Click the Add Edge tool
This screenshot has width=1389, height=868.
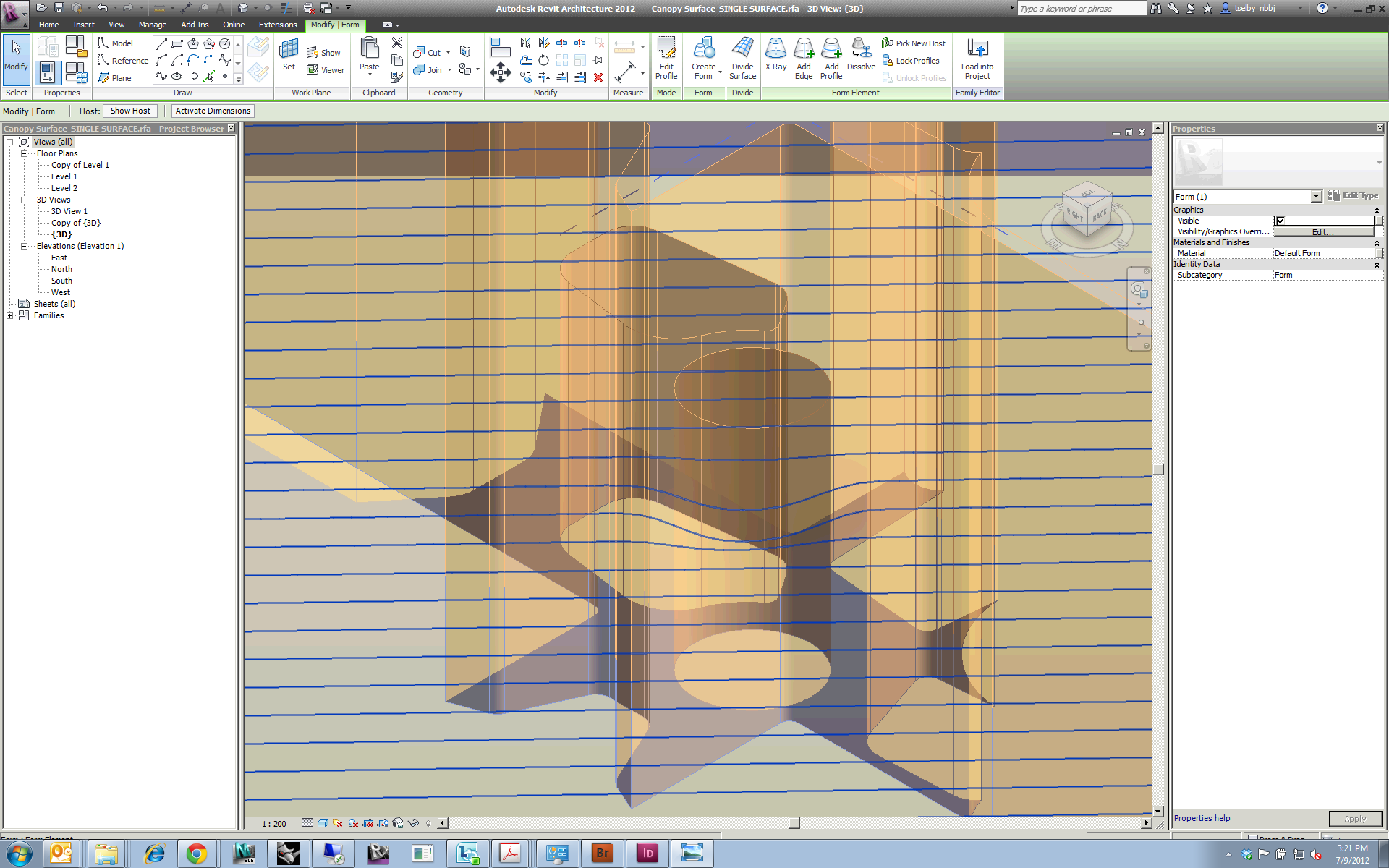click(x=804, y=59)
